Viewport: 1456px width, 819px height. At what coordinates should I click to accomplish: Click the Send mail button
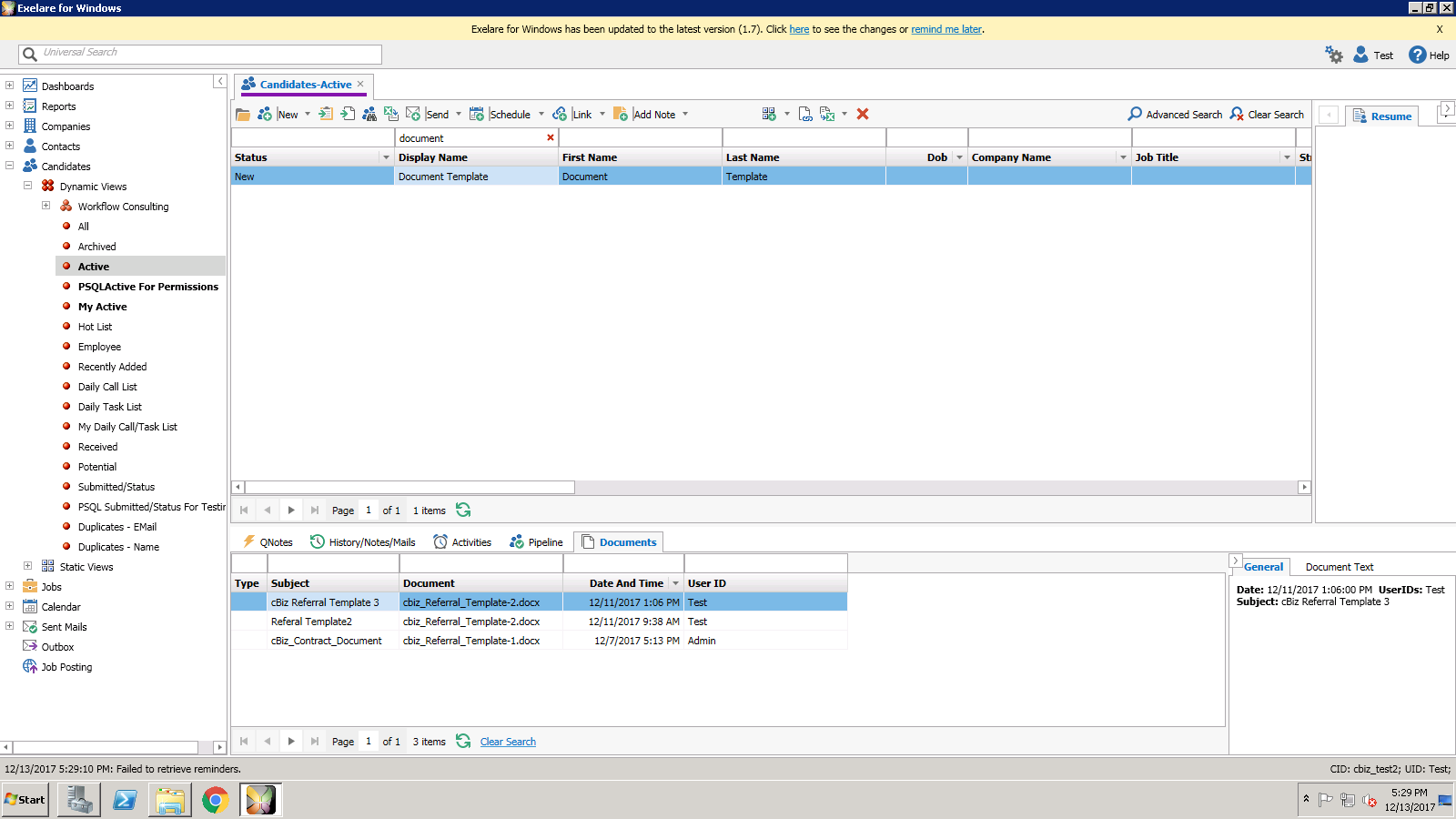pos(428,115)
